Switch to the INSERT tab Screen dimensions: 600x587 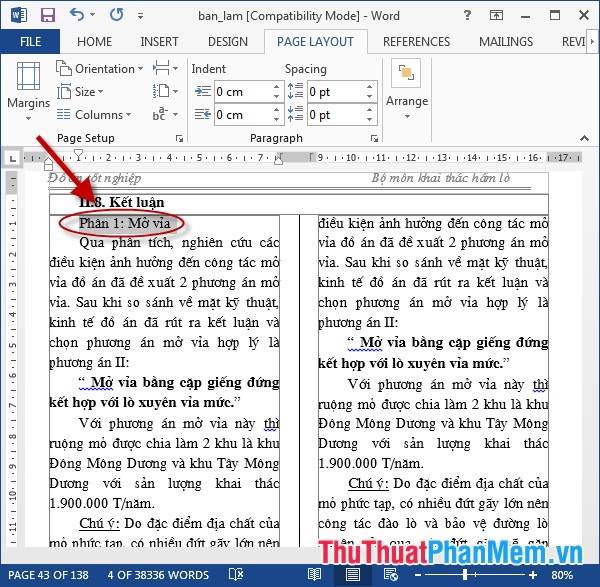point(159,41)
